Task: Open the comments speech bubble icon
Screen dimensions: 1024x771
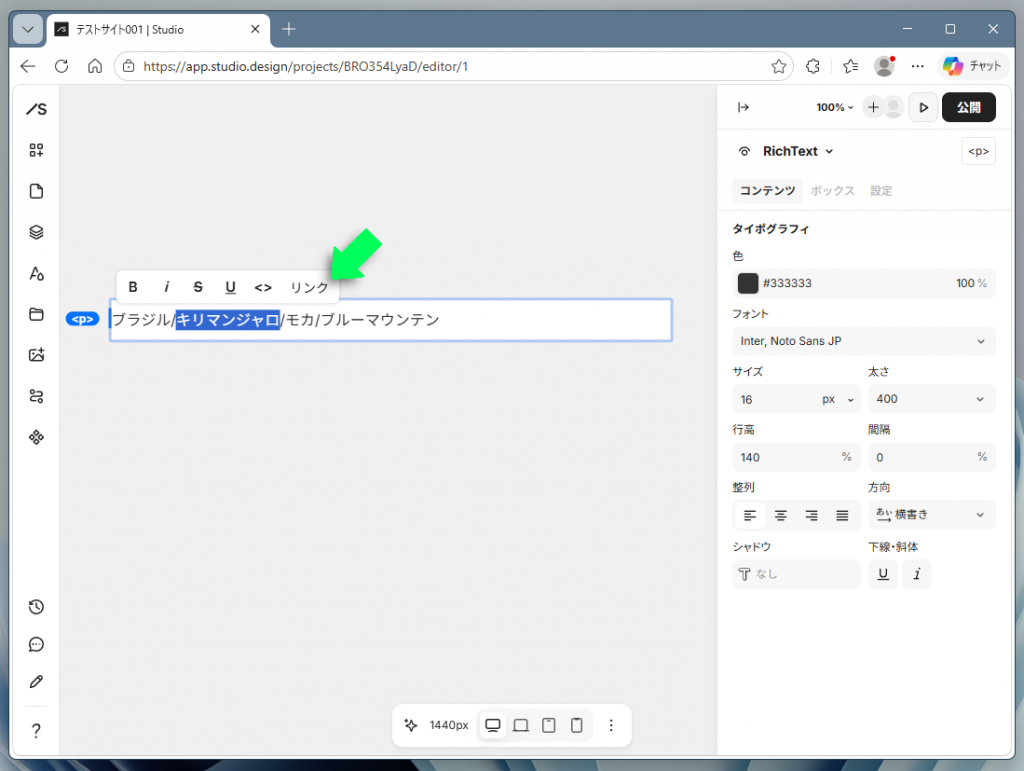Action: click(x=37, y=645)
